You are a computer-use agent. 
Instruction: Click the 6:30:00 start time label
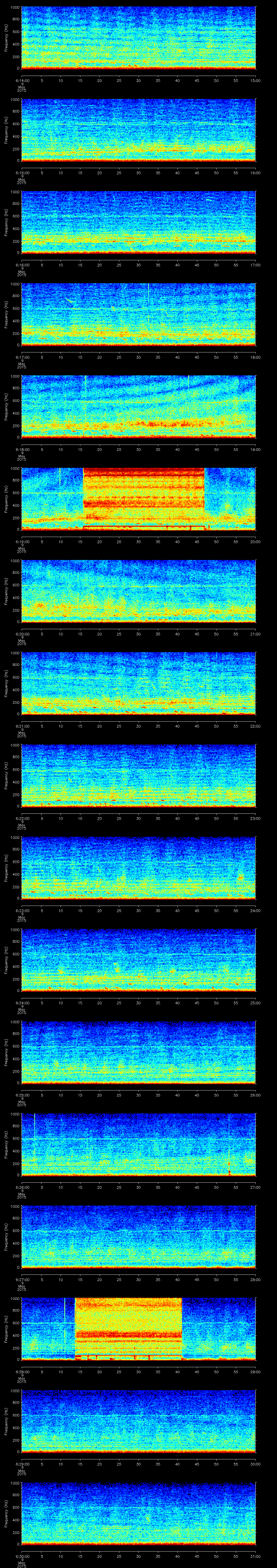pyautogui.click(x=22, y=1556)
